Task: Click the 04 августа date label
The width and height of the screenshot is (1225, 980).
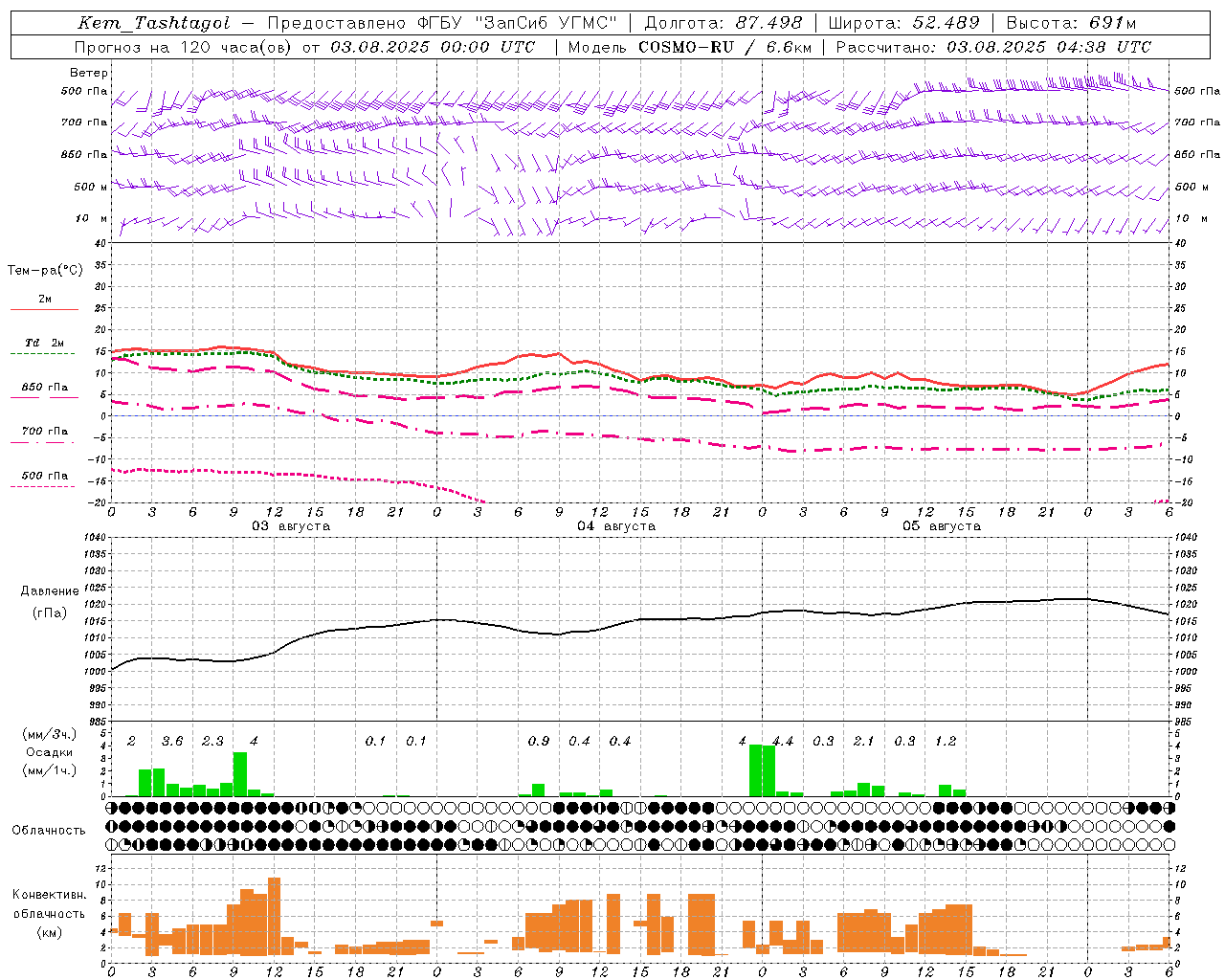Action: point(616,526)
